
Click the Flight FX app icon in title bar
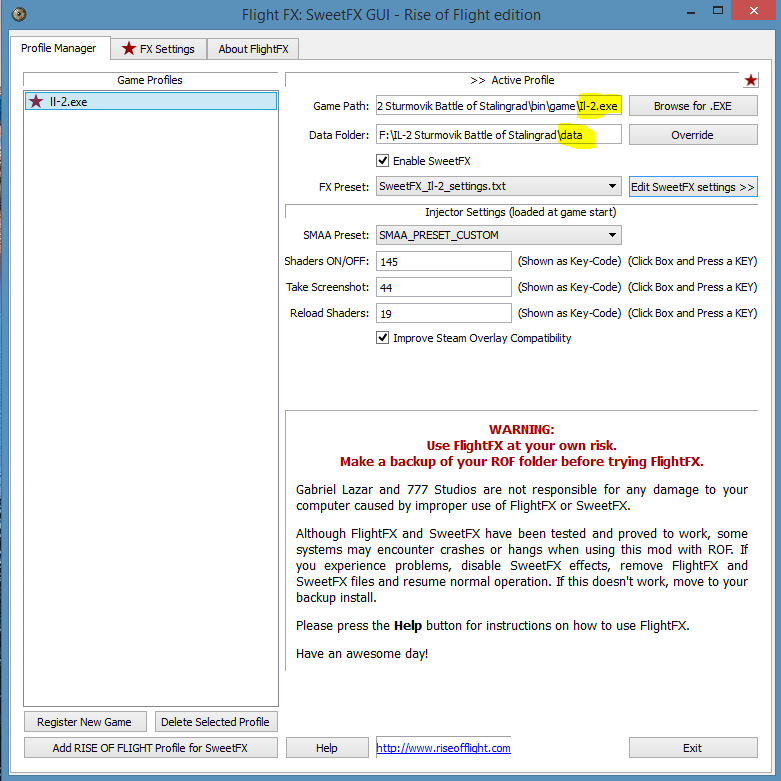tap(18, 14)
